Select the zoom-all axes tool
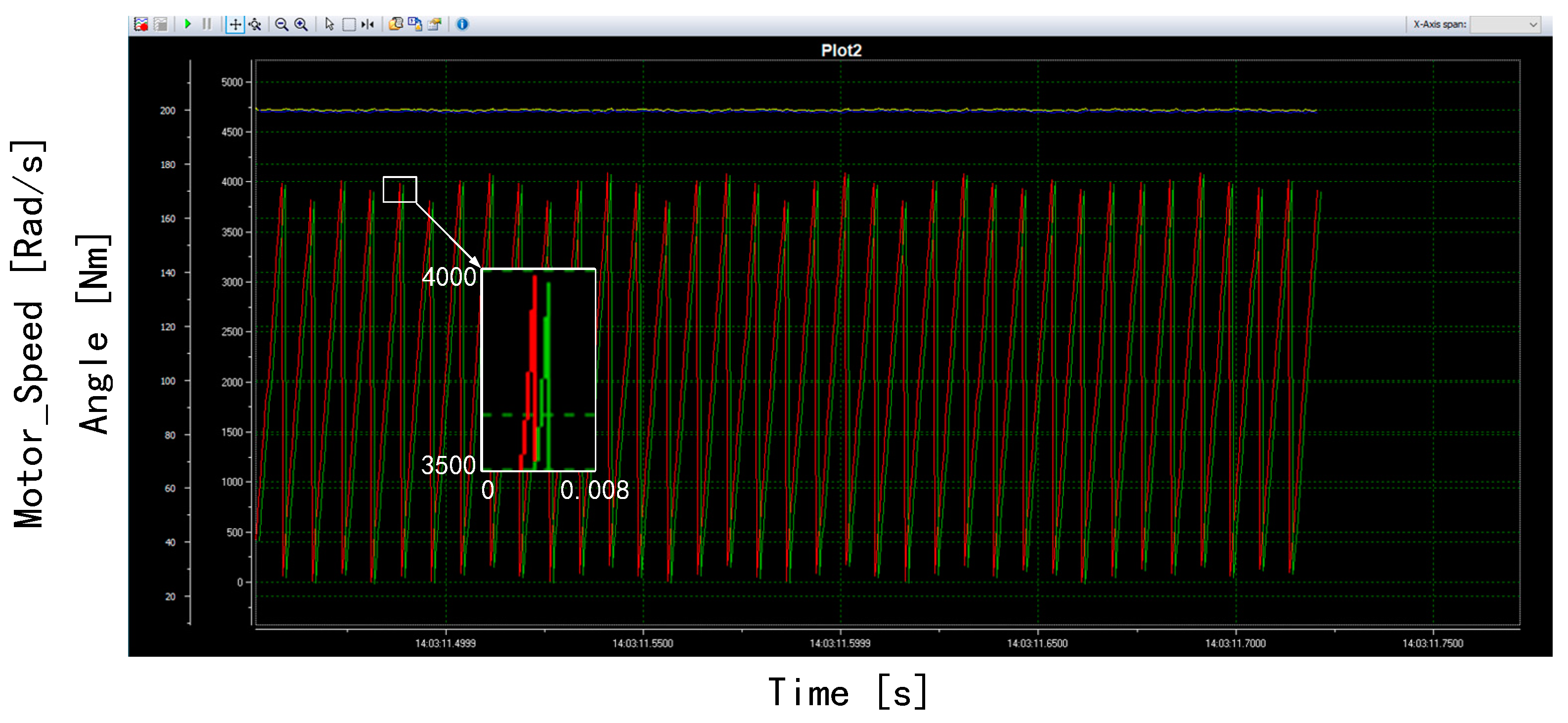1568x723 pixels. pyautogui.click(x=255, y=24)
